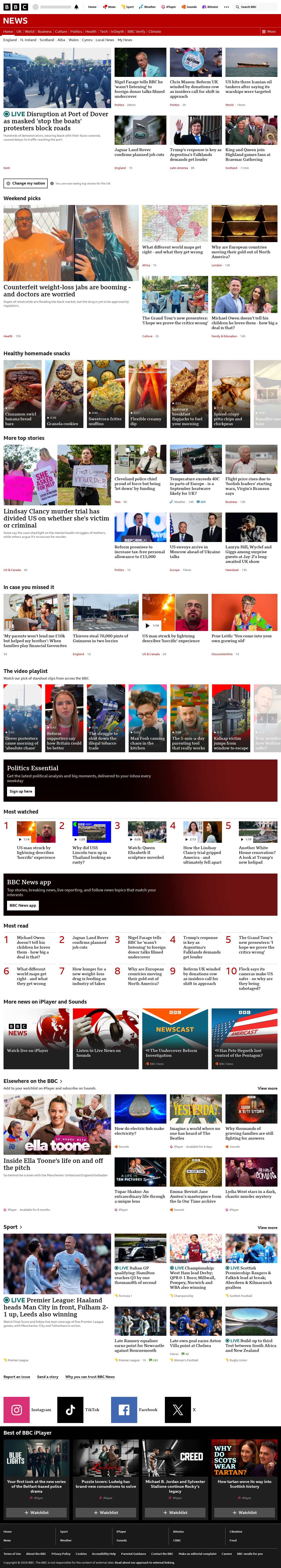Open Nigel Farage foreign donor article thumbnail

140,63
